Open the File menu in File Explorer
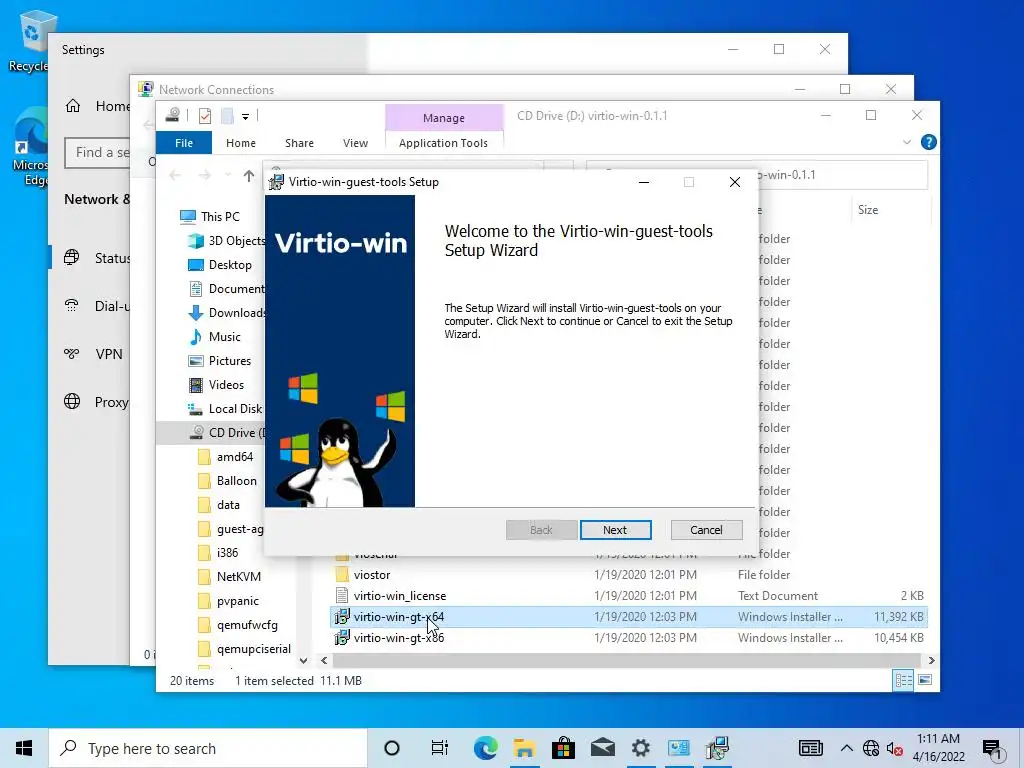 (184, 143)
